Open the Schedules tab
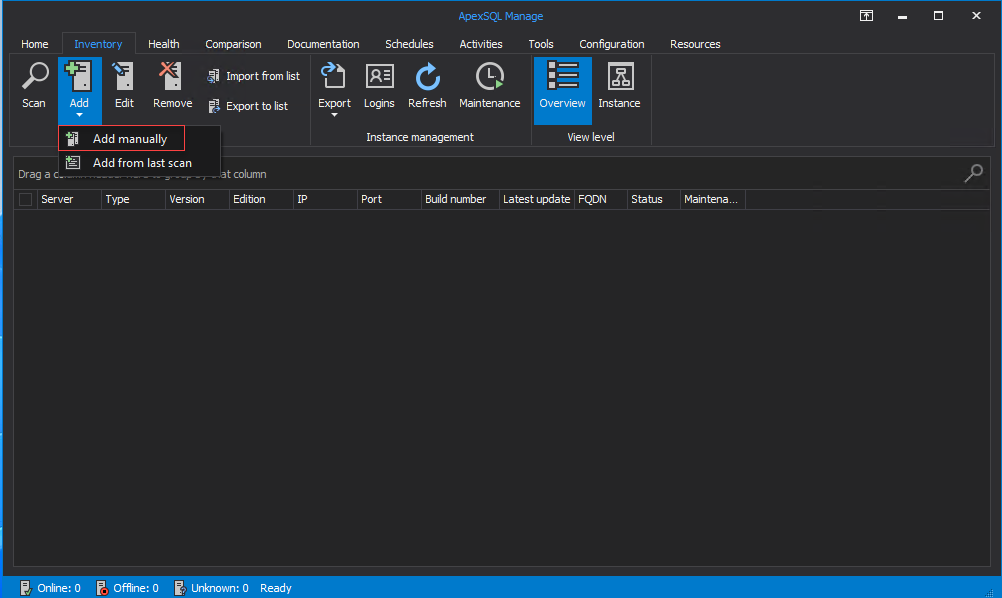Screen dimensions: 1002x598 coord(409,44)
